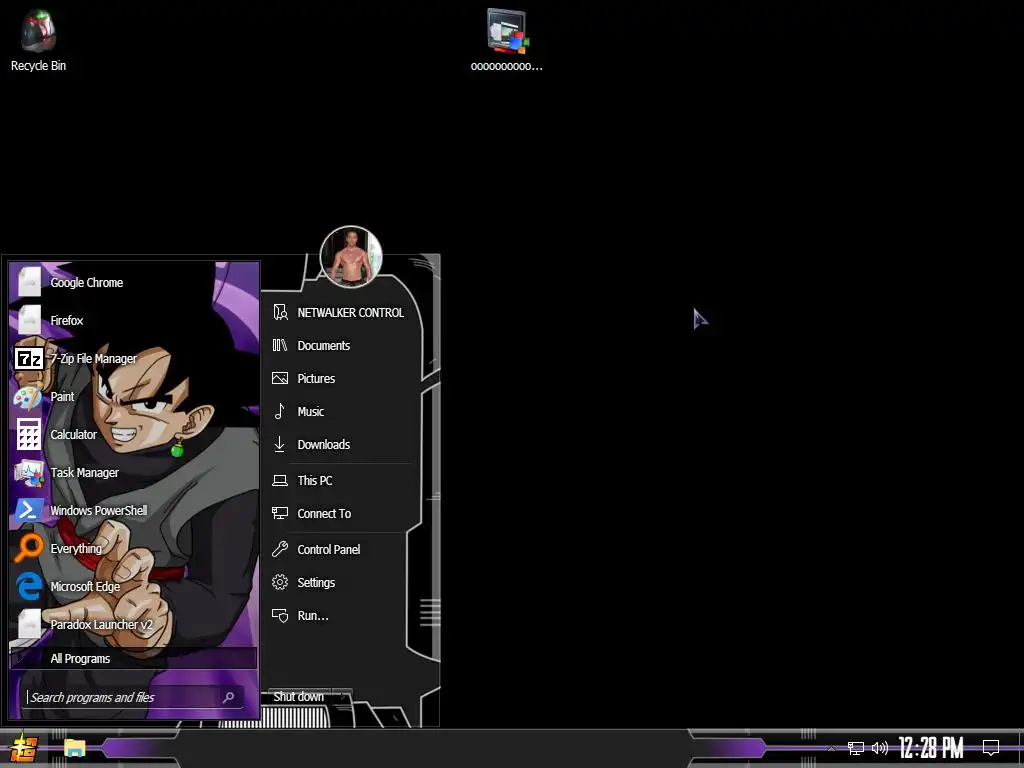The height and width of the screenshot is (768, 1024).
Task: Click the Start button on the taskbar
Action: (x=23, y=748)
